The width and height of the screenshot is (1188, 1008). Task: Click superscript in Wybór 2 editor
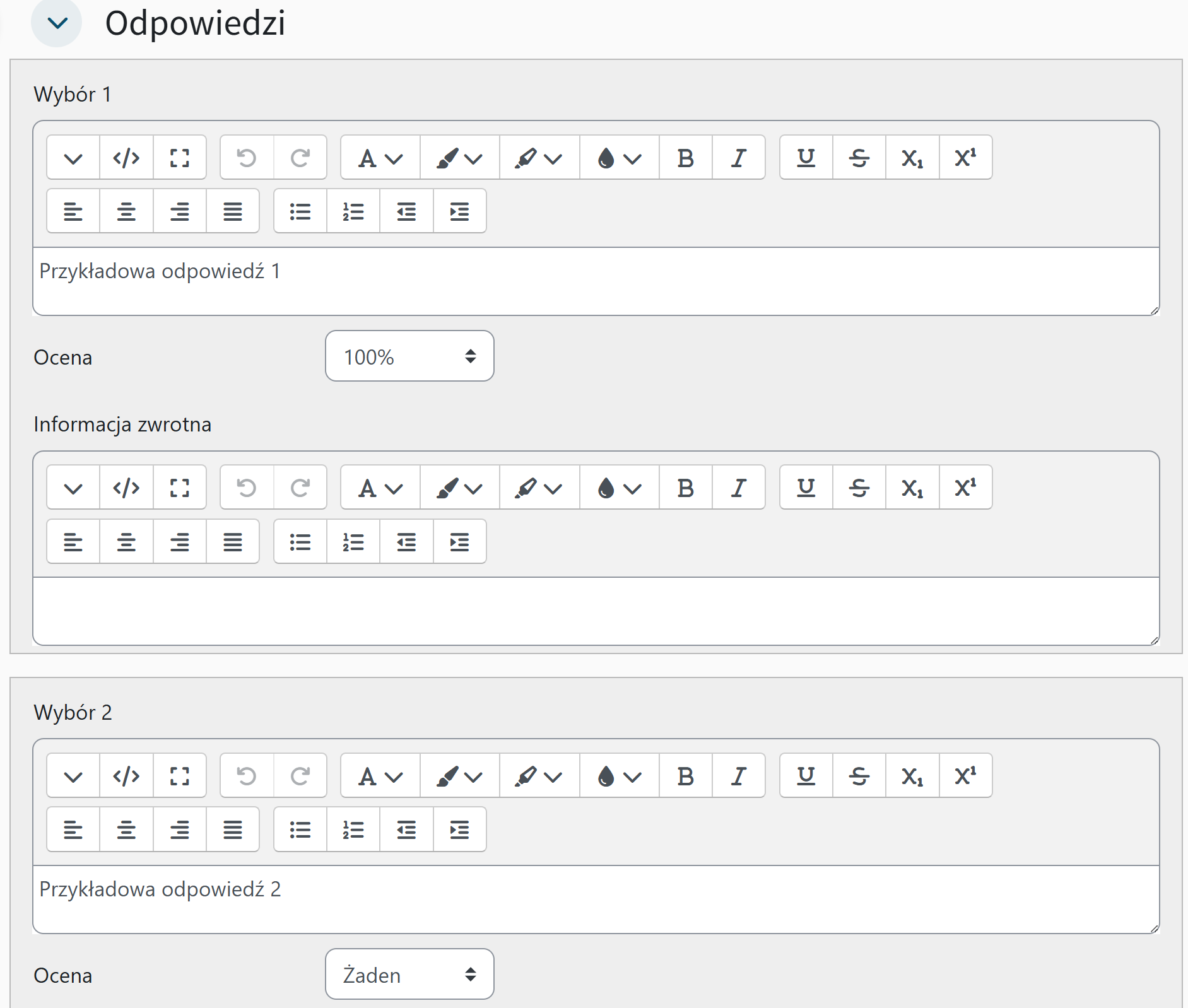pyautogui.click(x=965, y=776)
